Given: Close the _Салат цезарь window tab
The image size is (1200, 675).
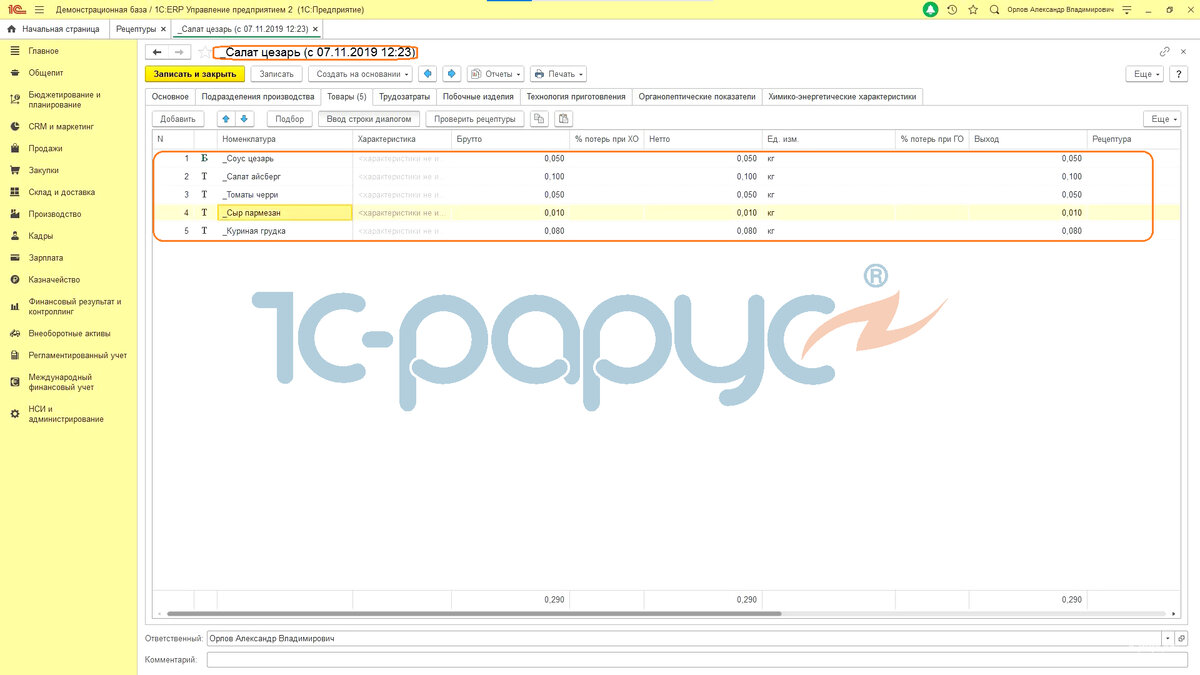Looking at the screenshot, I should 316,29.
